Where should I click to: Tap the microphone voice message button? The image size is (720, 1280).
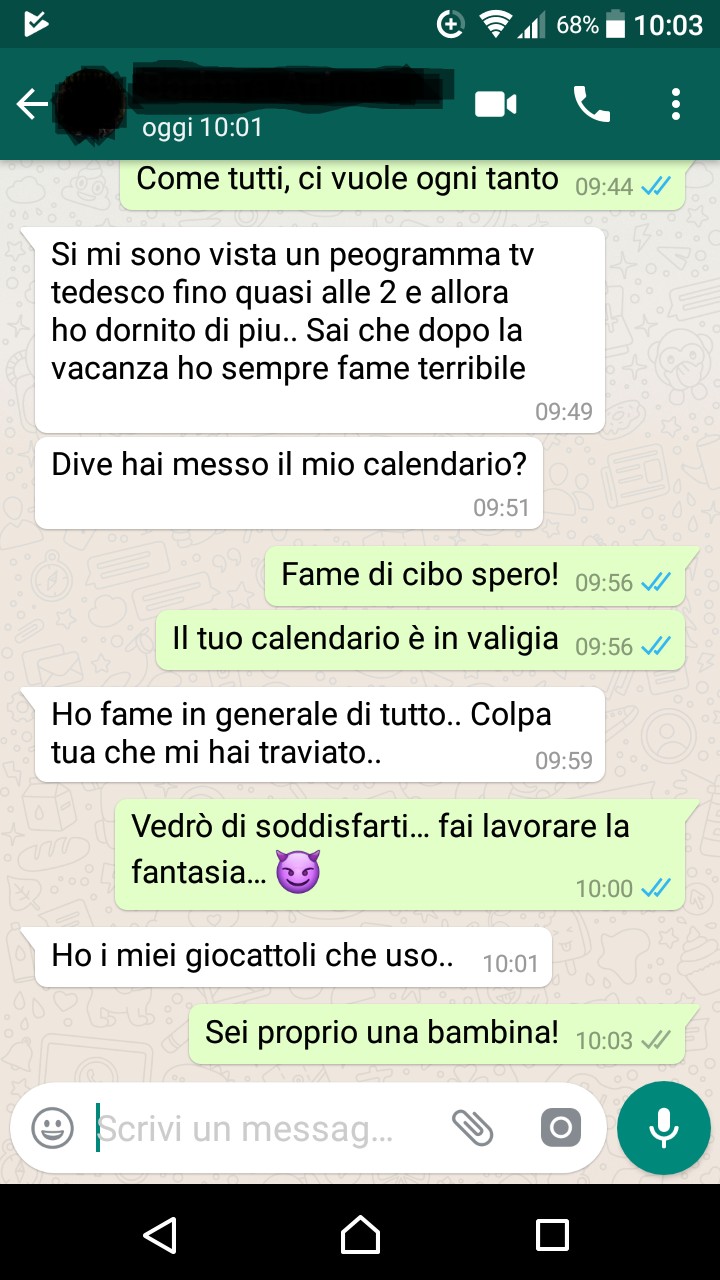(664, 1128)
